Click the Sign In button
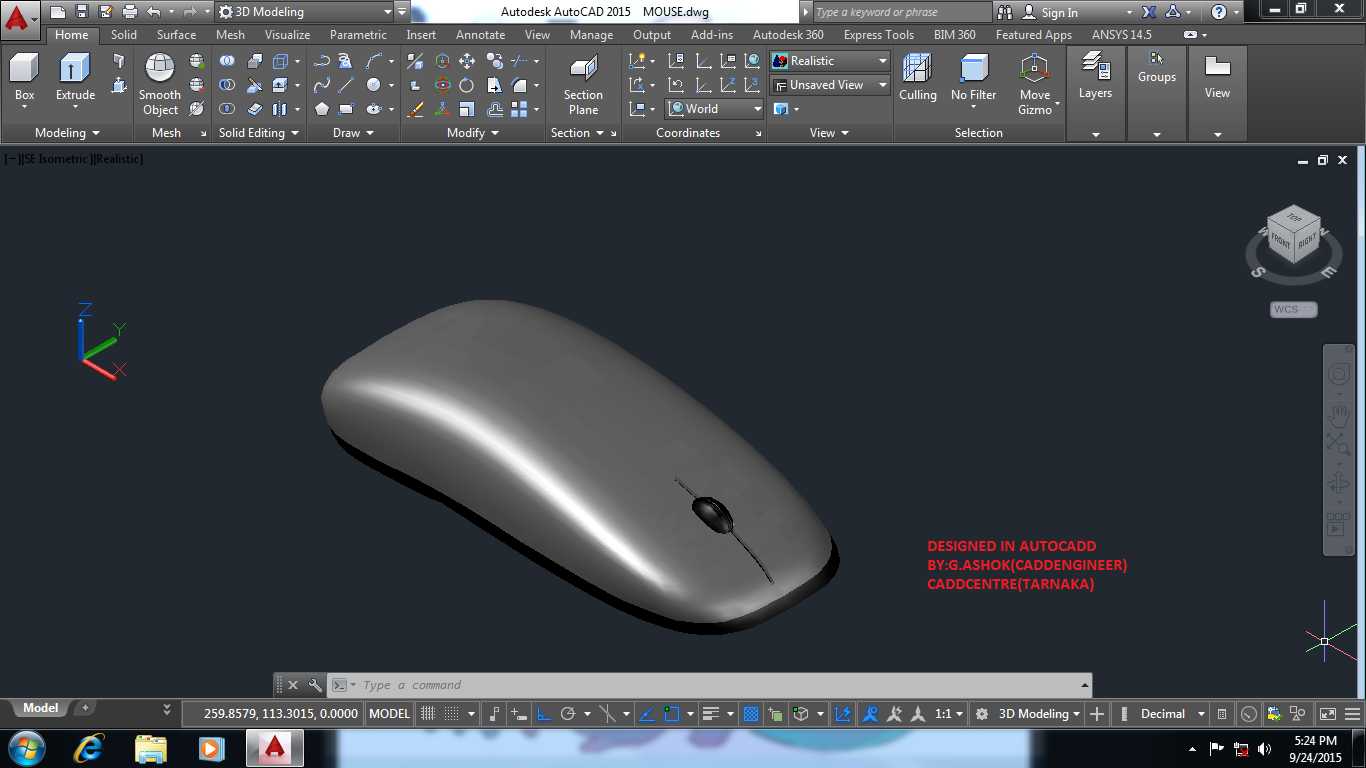1366x768 pixels. coord(1050,12)
